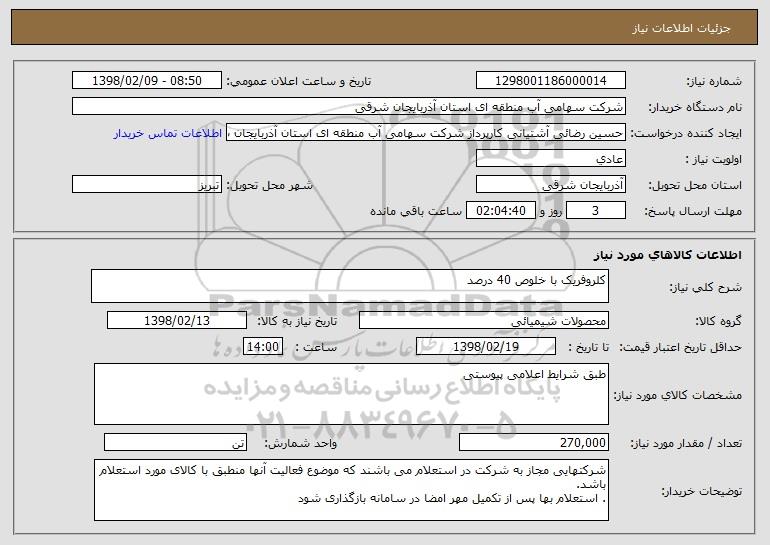The width and height of the screenshot is (770, 545).
Task: Click the label شماره نیاز
Action: coord(714,82)
